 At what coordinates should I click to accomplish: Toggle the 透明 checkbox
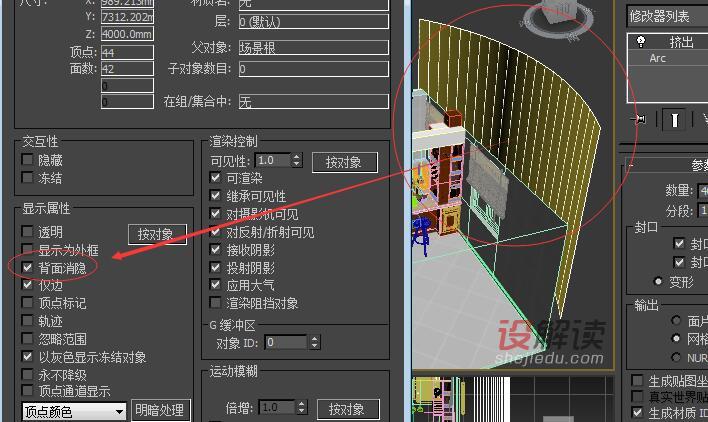pyautogui.click(x=28, y=232)
